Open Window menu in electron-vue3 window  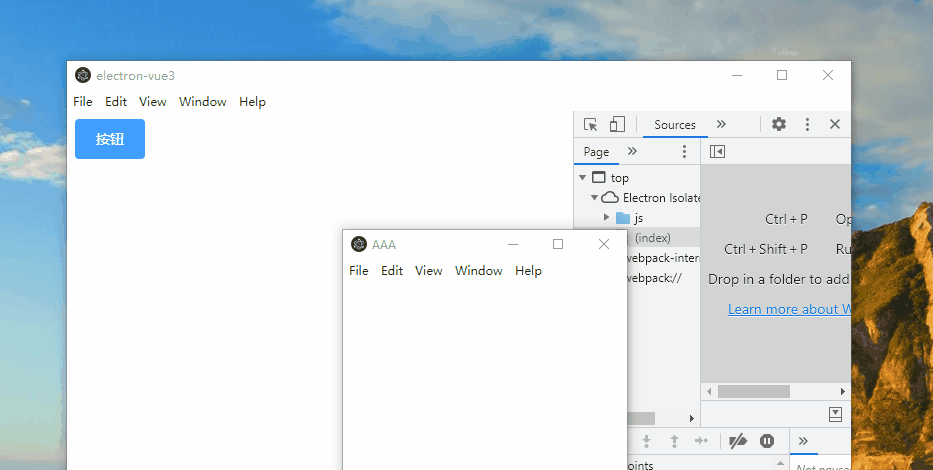click(x=203, y=102)
